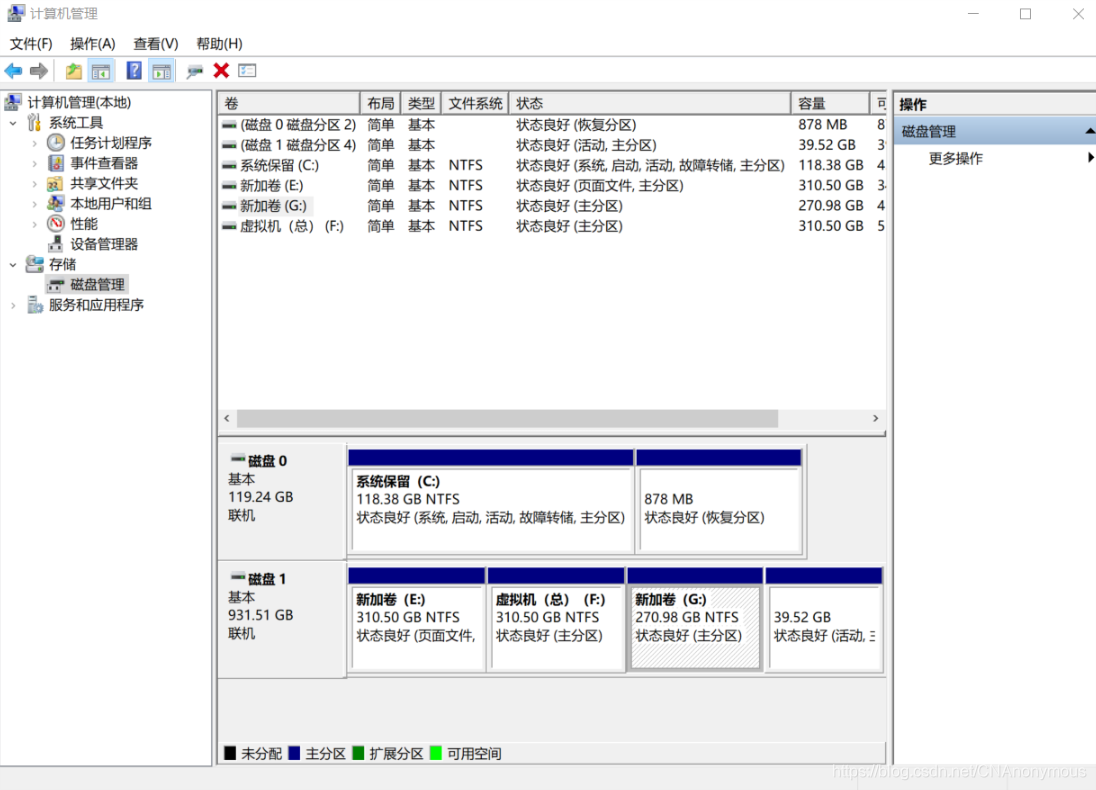The width and height of the screenshot is (1096, 790).
Task: Click the 新加卷 (E:) partition block
Action: click(417, 620)
